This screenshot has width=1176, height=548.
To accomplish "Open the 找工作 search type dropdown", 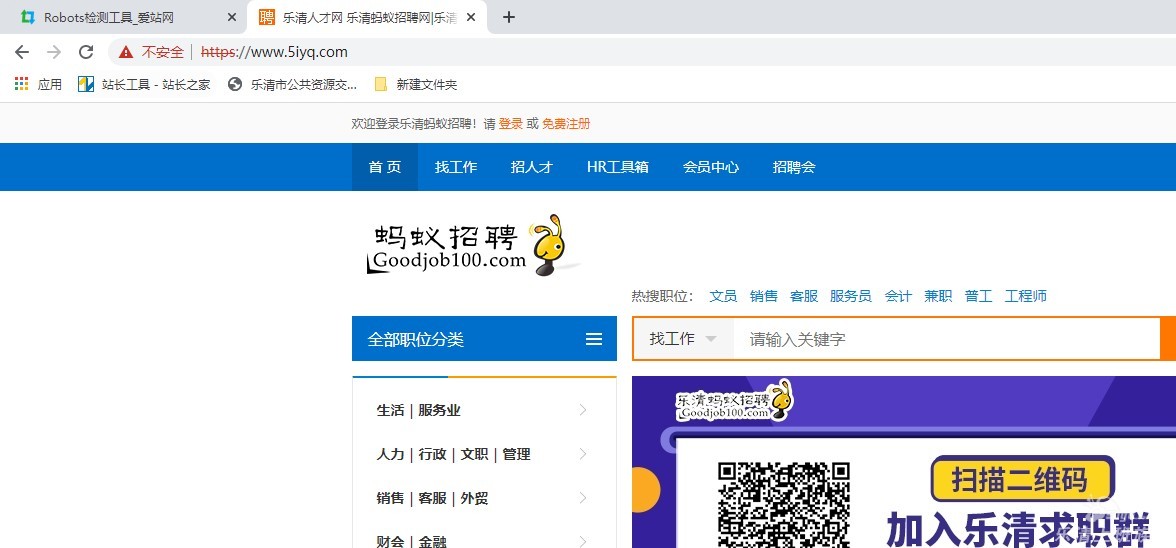I will [682, 339].
